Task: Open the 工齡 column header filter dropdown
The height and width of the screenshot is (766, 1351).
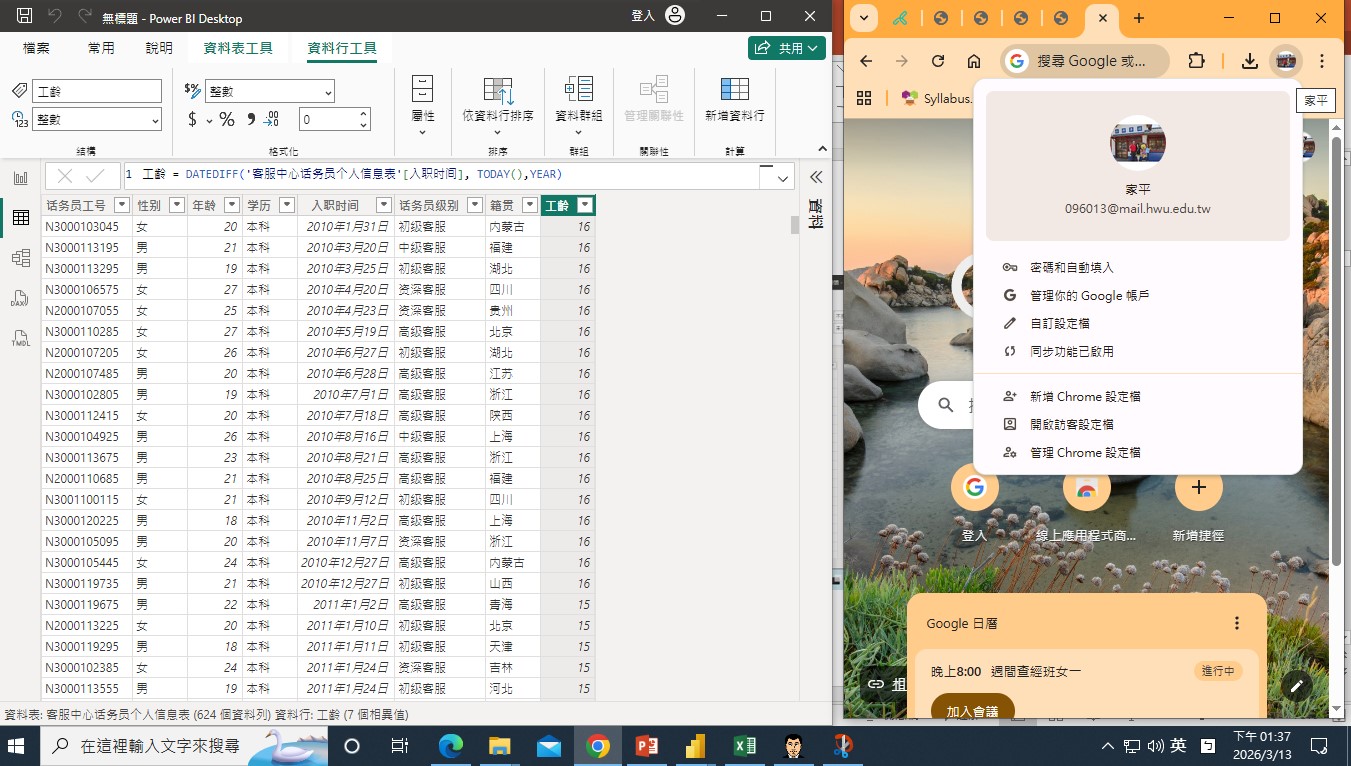Action: tap(584, 205)
